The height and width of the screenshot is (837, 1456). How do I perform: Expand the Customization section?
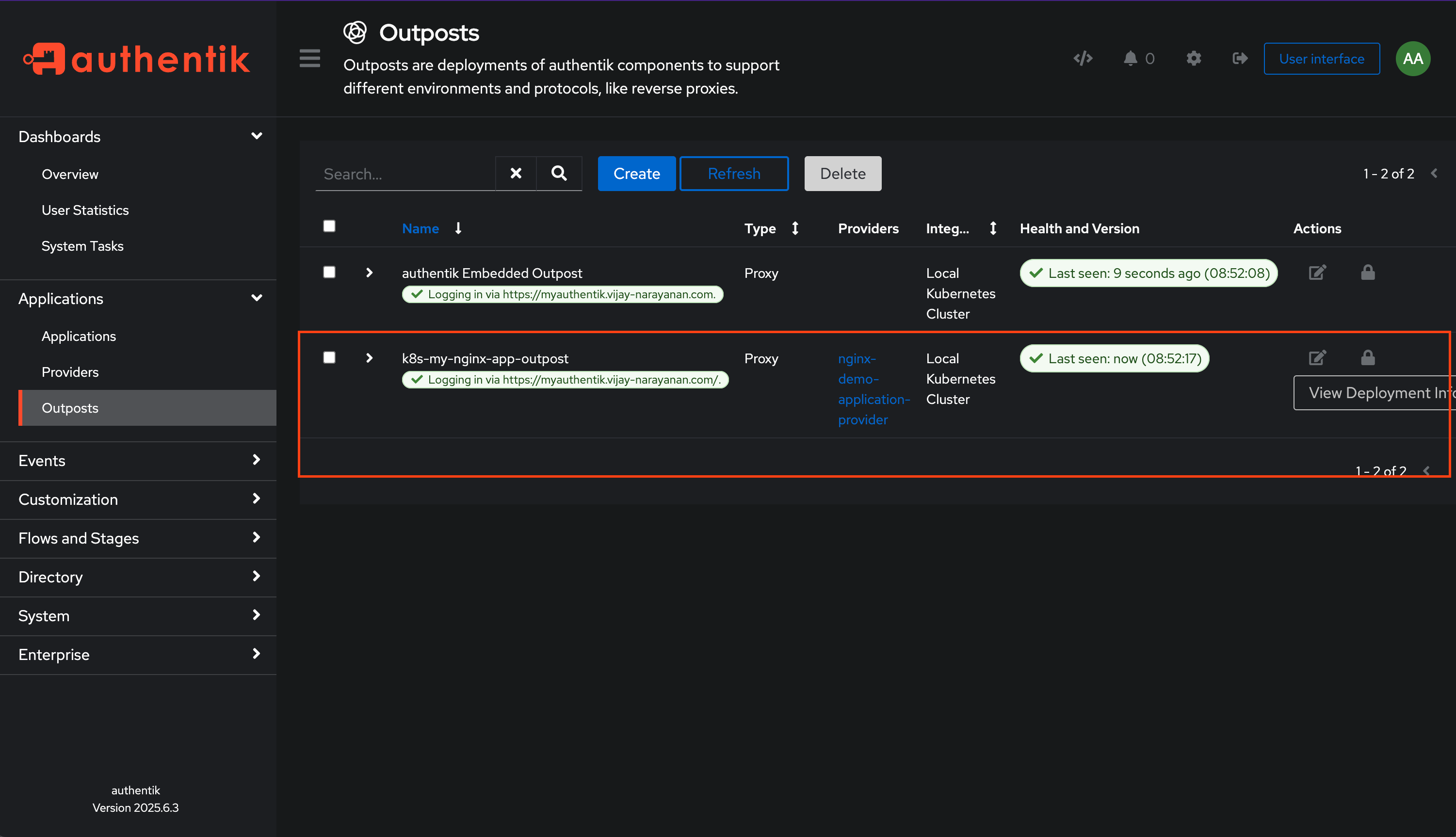tap(138, 499)
